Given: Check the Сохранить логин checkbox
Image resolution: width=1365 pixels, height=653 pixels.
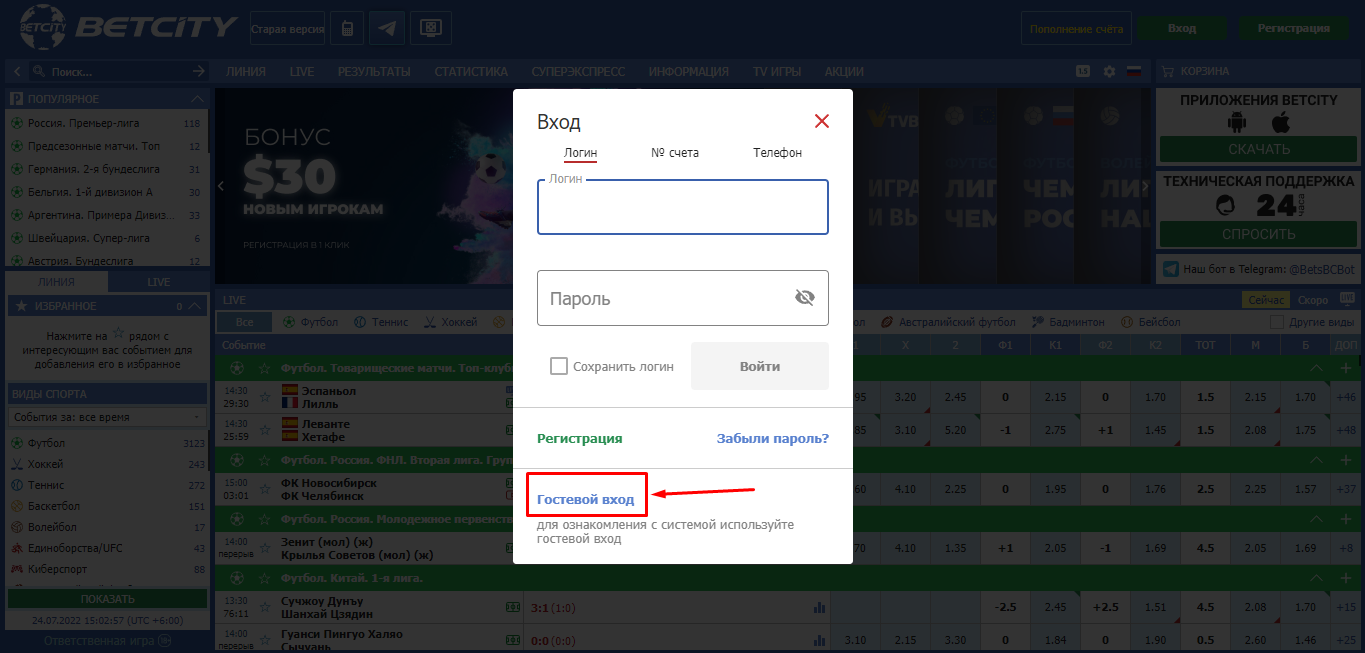Looking at the screenshot, I should [x=559, y=366].
